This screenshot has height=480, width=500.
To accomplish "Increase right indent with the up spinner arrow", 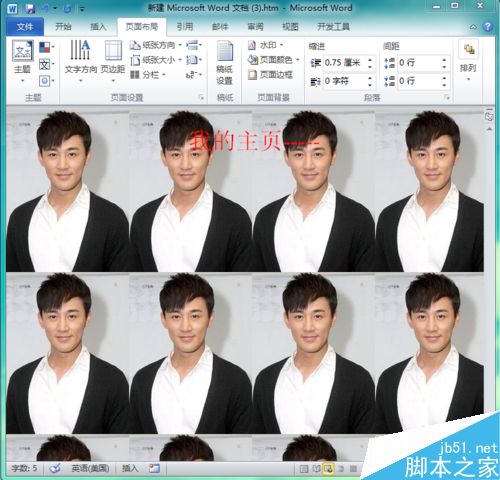I will point(370,78).
